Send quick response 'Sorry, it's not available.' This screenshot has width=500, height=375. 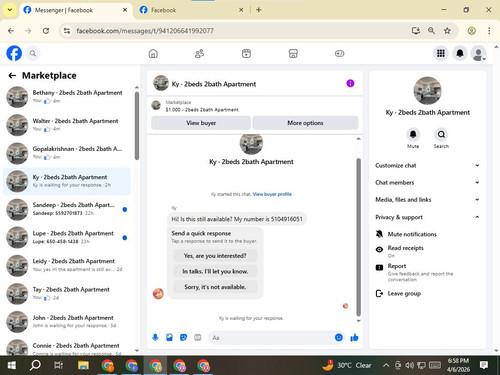tap(215, 287)
